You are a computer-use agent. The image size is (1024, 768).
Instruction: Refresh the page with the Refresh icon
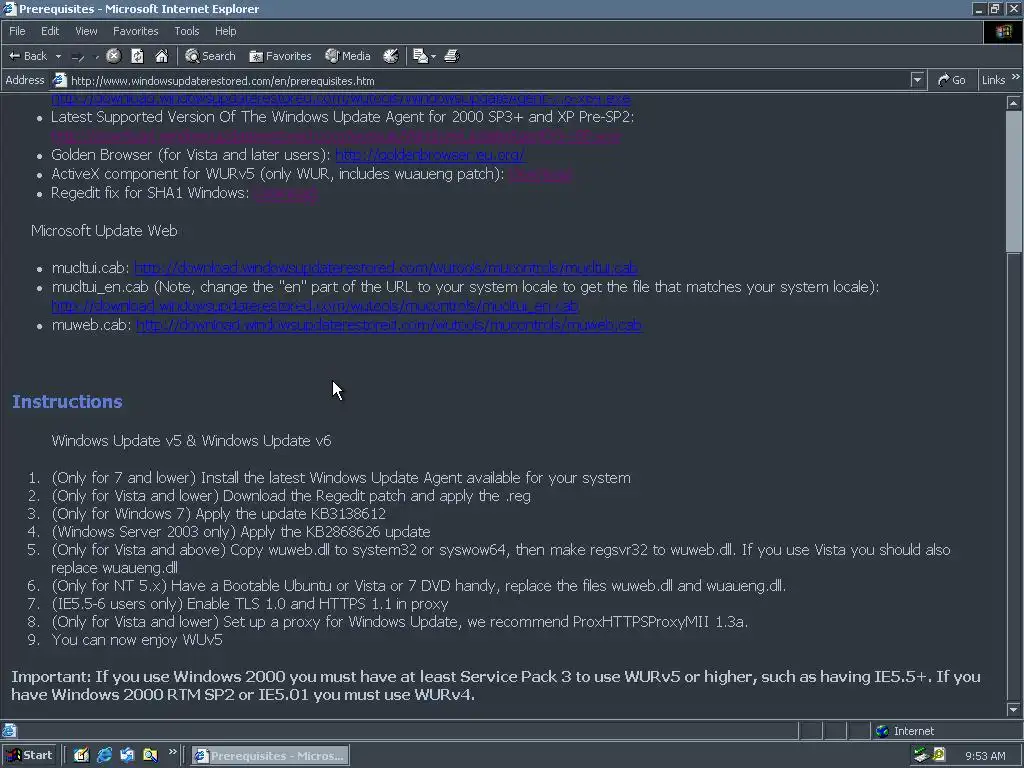pos(137,56)
